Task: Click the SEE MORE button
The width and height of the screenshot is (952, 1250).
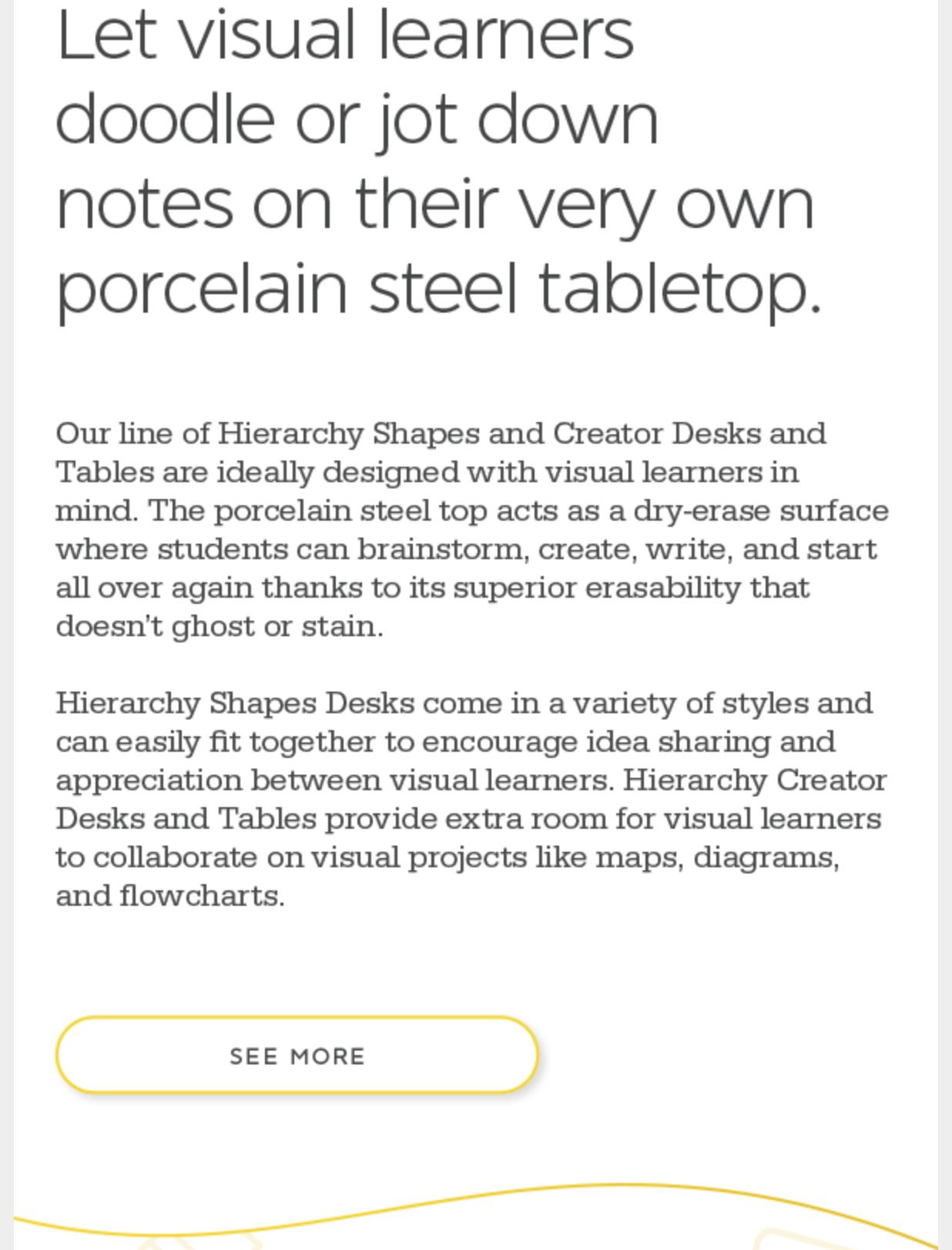Action: point(297,1054)
